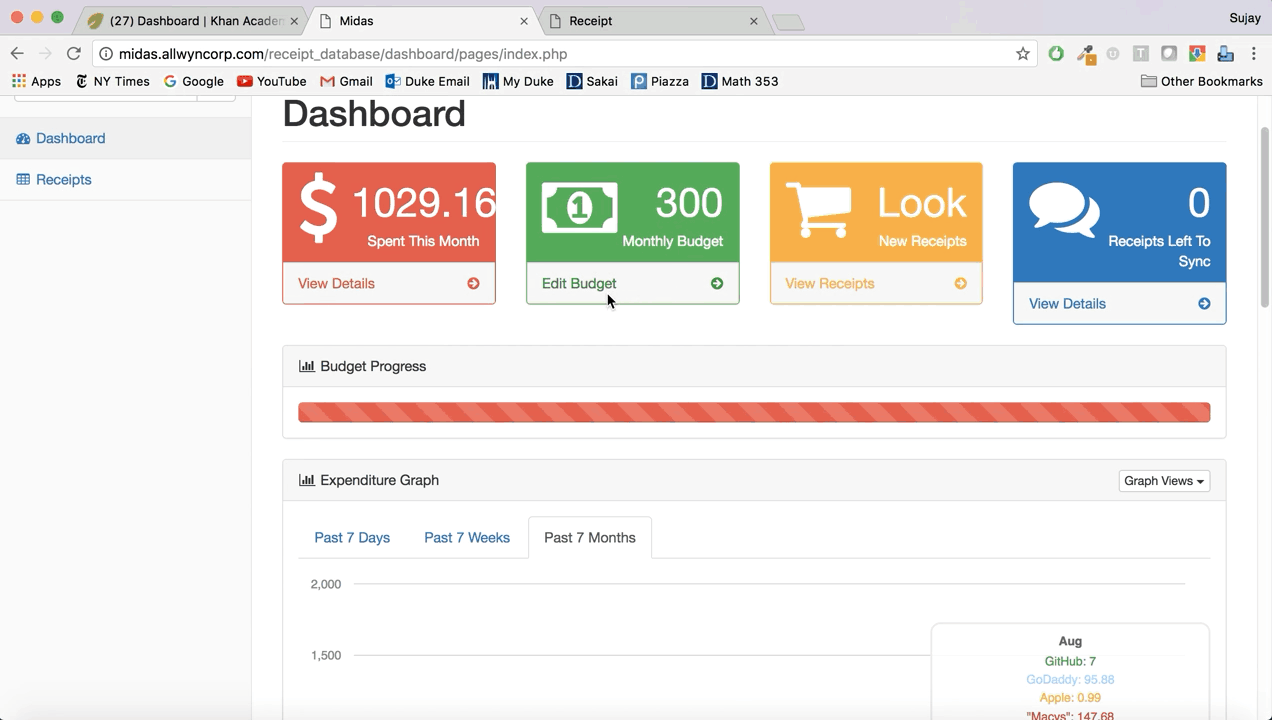Click the Apple: 0.99 tooltip entry
The image size is (1272, 720).
pyautogui.click(x=1070, y=697)
